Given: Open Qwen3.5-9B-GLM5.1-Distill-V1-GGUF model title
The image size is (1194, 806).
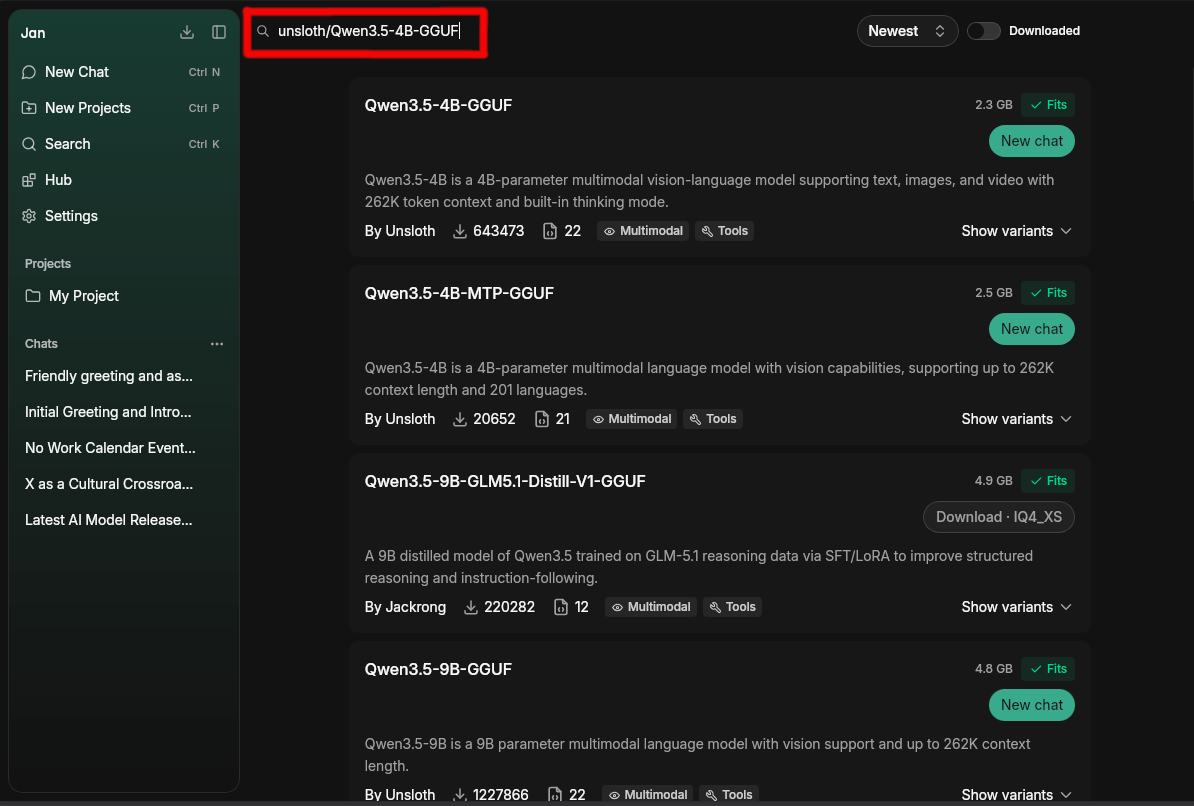Looking at the screenshot, I should (x=505, y=481).
